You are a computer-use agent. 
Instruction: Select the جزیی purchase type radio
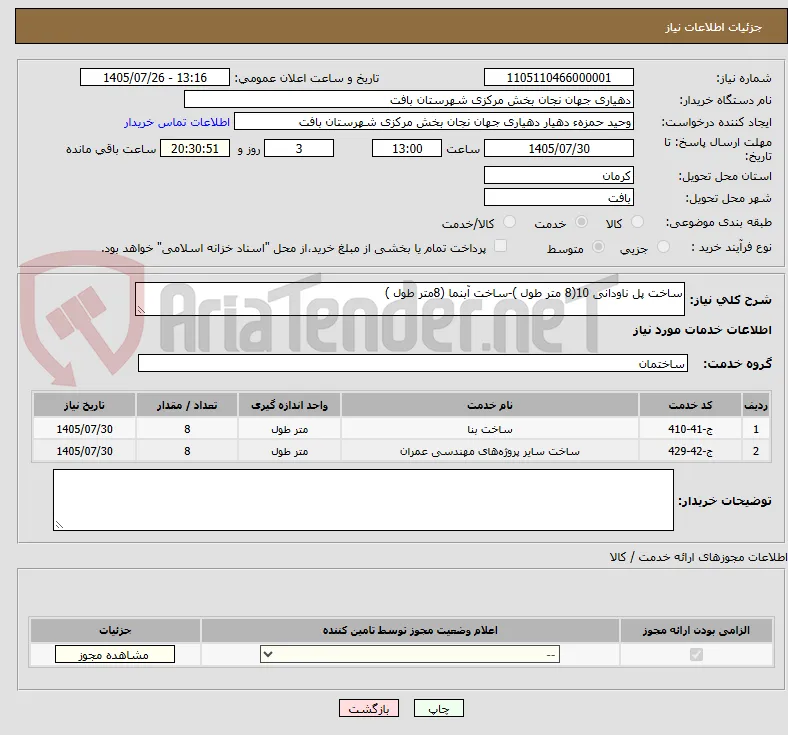pos(663,247)
